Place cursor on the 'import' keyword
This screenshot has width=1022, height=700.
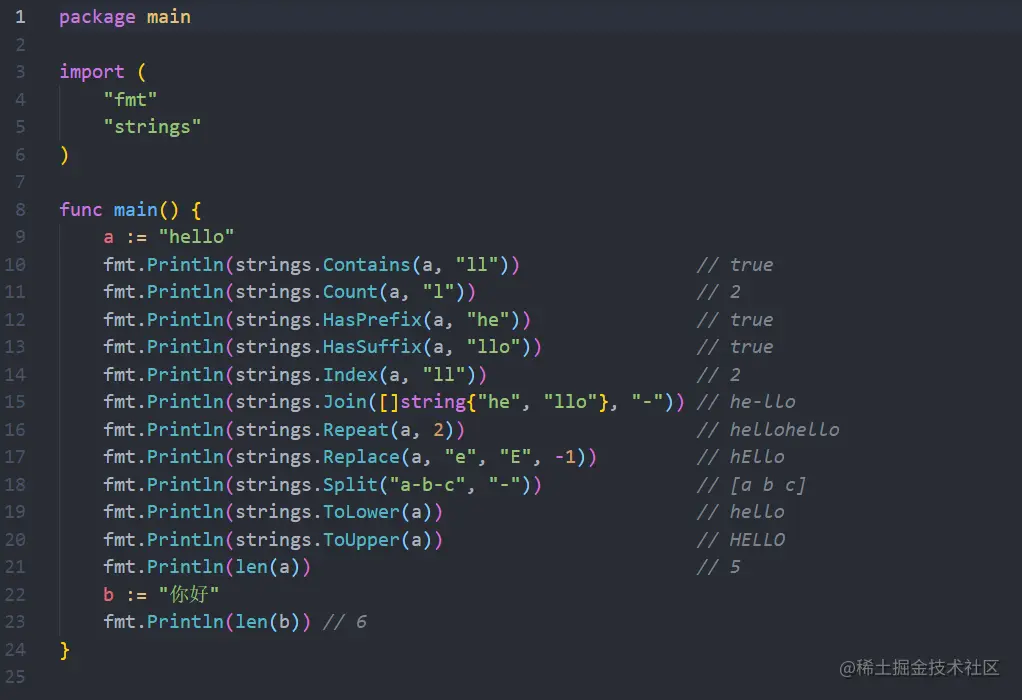pos(92,72)
